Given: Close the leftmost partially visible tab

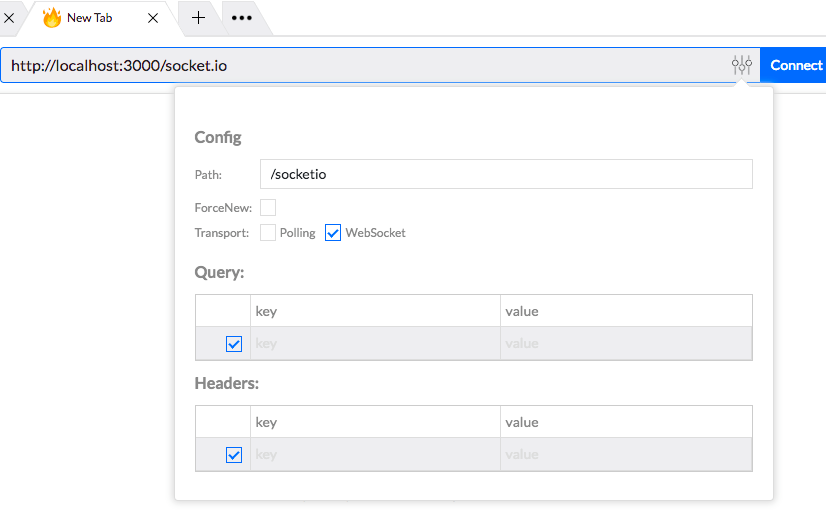Looking at the screenshot, I should point(8,18).
